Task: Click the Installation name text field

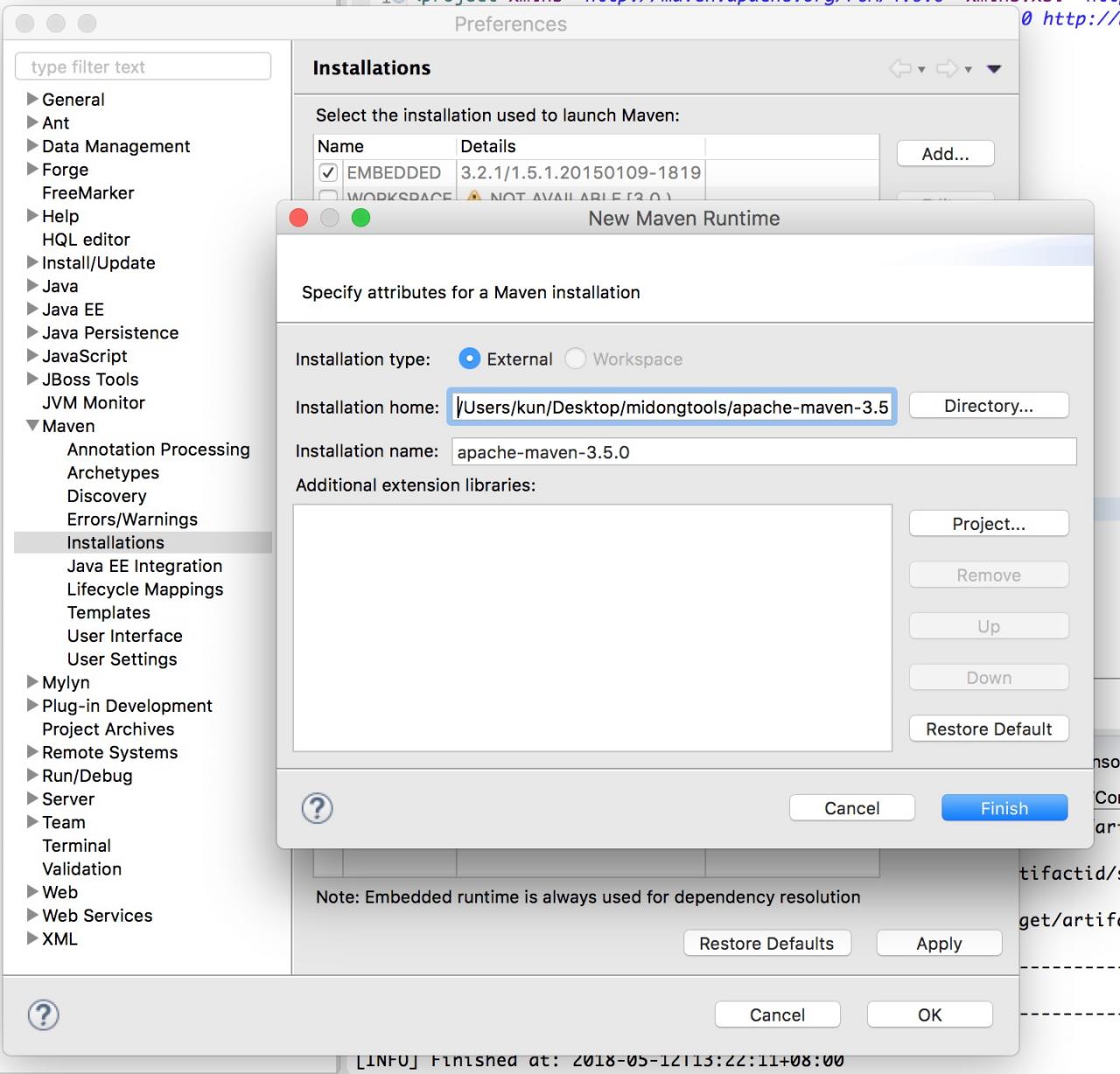Action: tap(764, 452)
